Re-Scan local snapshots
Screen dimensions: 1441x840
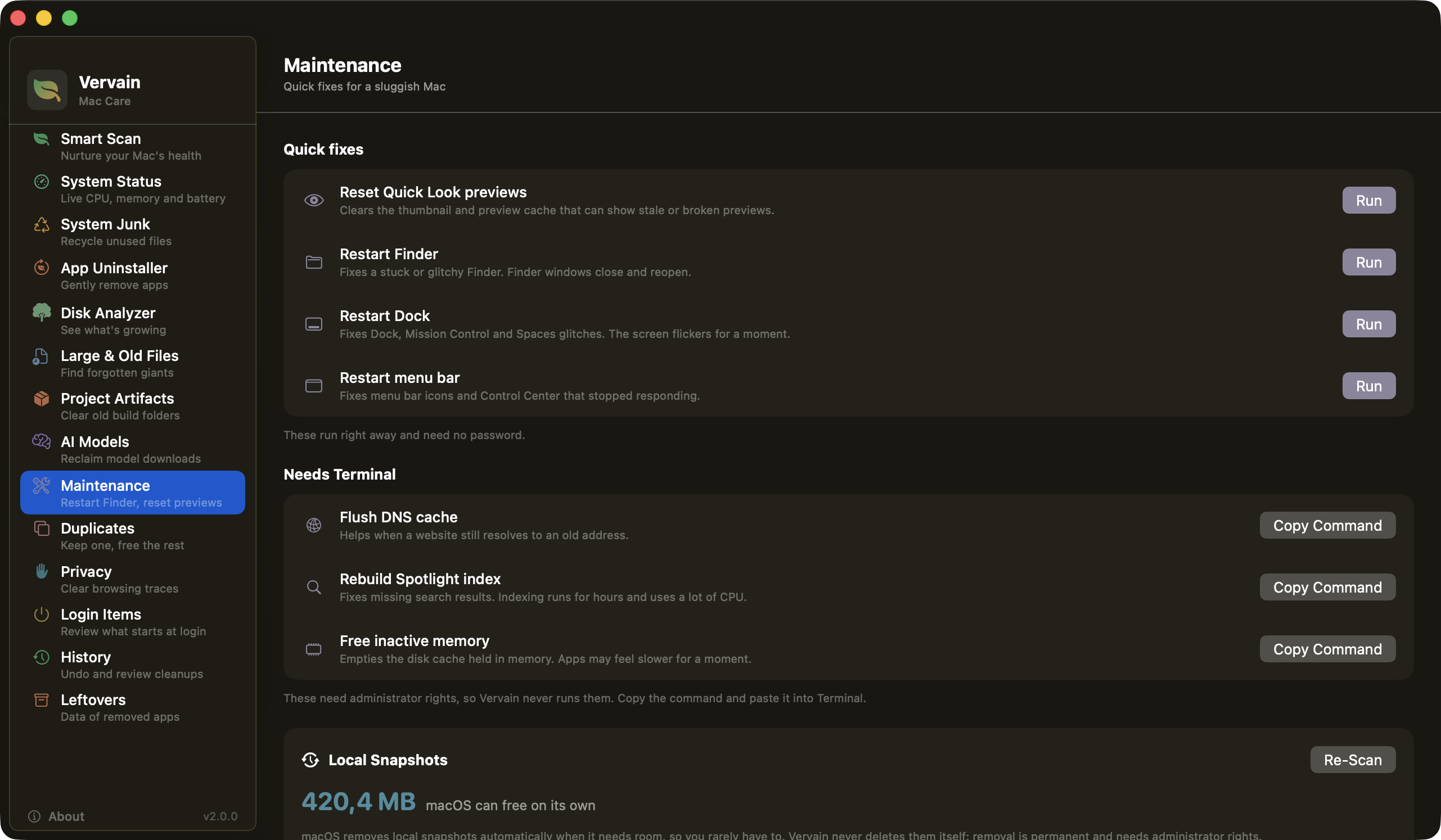[1353, 760]
